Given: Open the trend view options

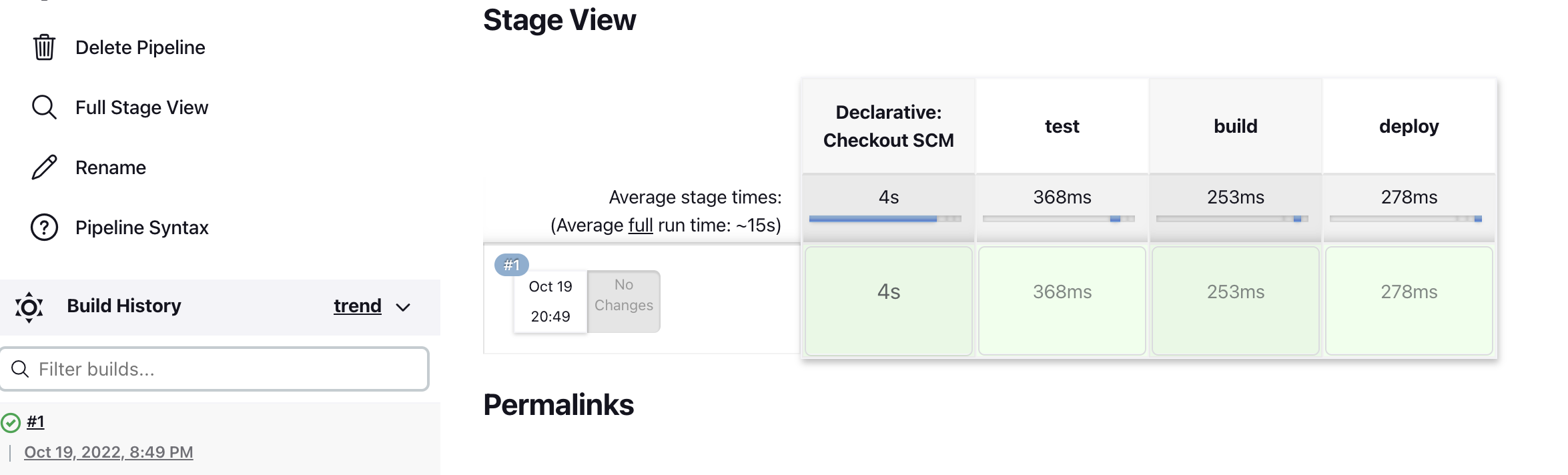Looking at the screenshot, I should pos(358,306).
